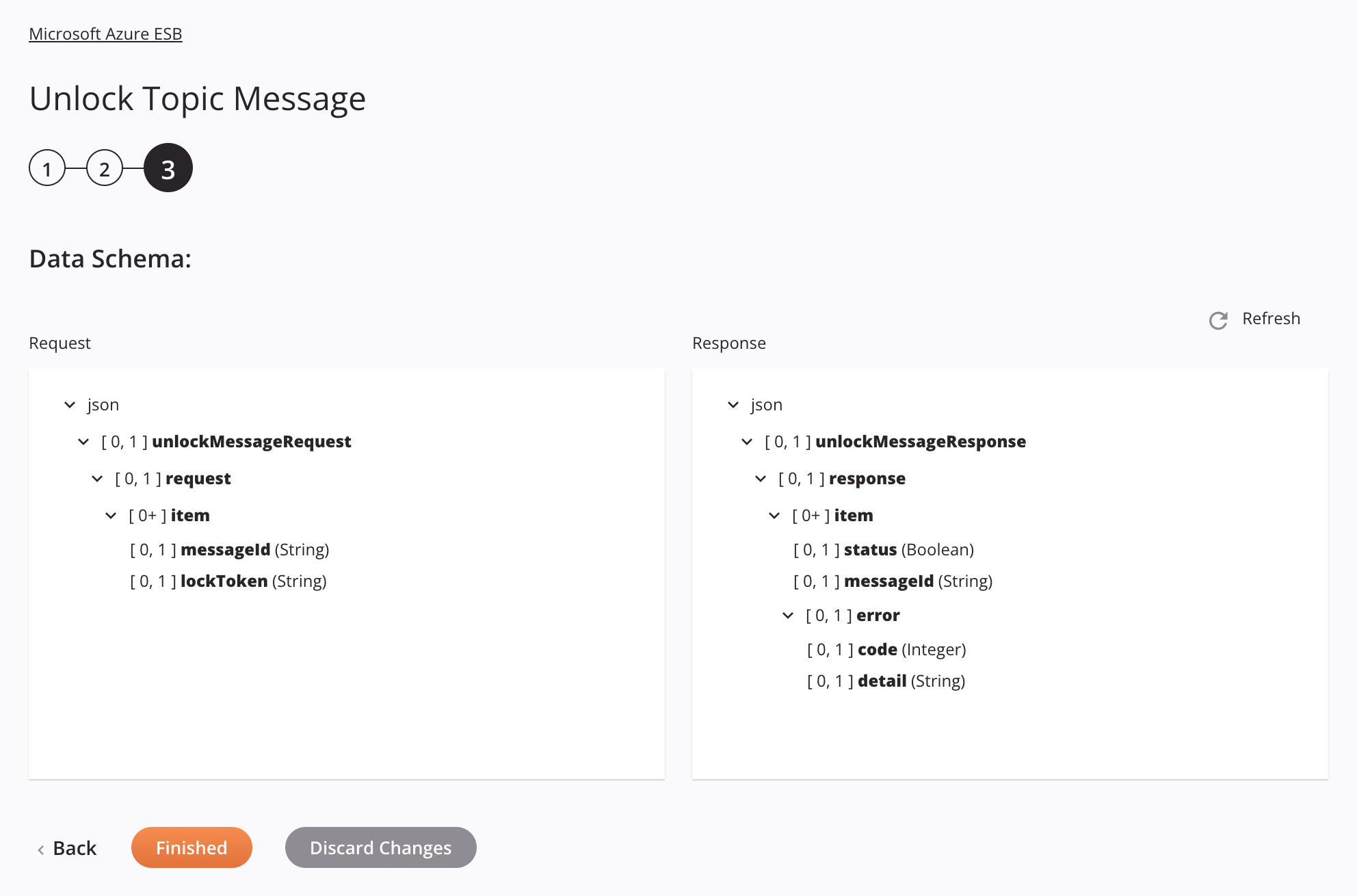Click the messageId field in Request
Image resolution: width=1357 pixels, height=896 pixels.
click(223, 549)
